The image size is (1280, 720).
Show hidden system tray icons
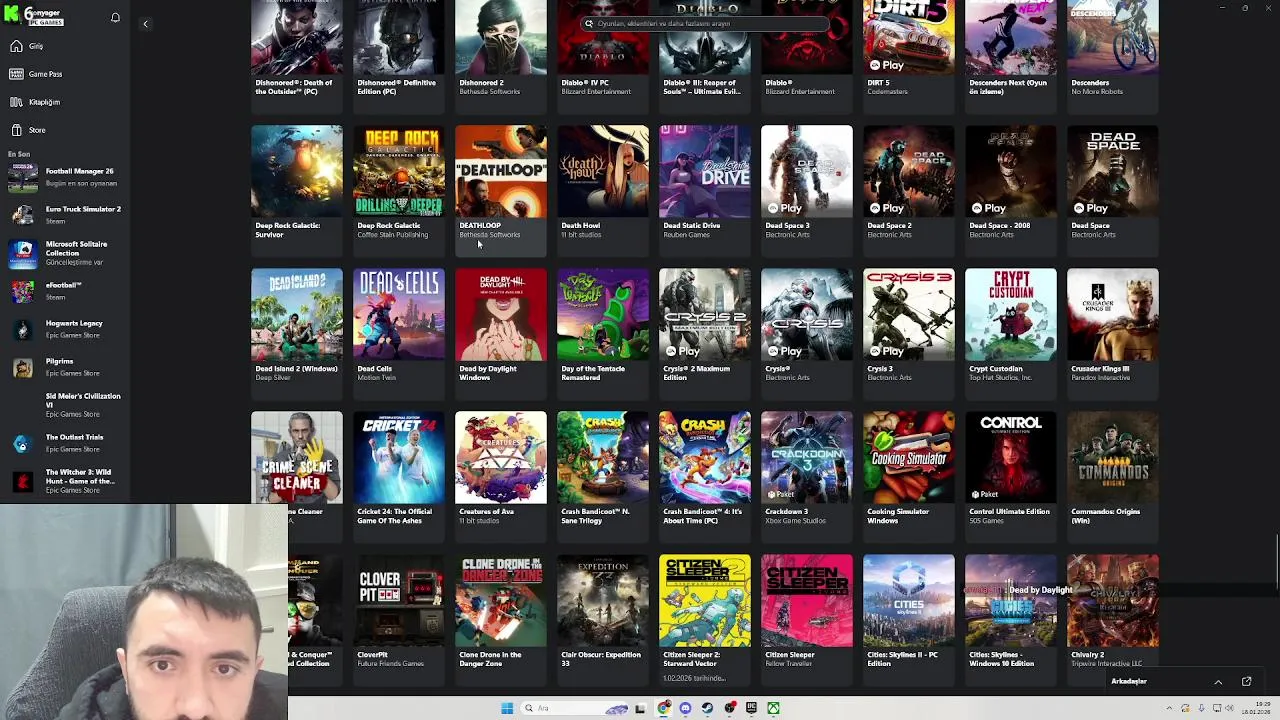pos(1169,708)
